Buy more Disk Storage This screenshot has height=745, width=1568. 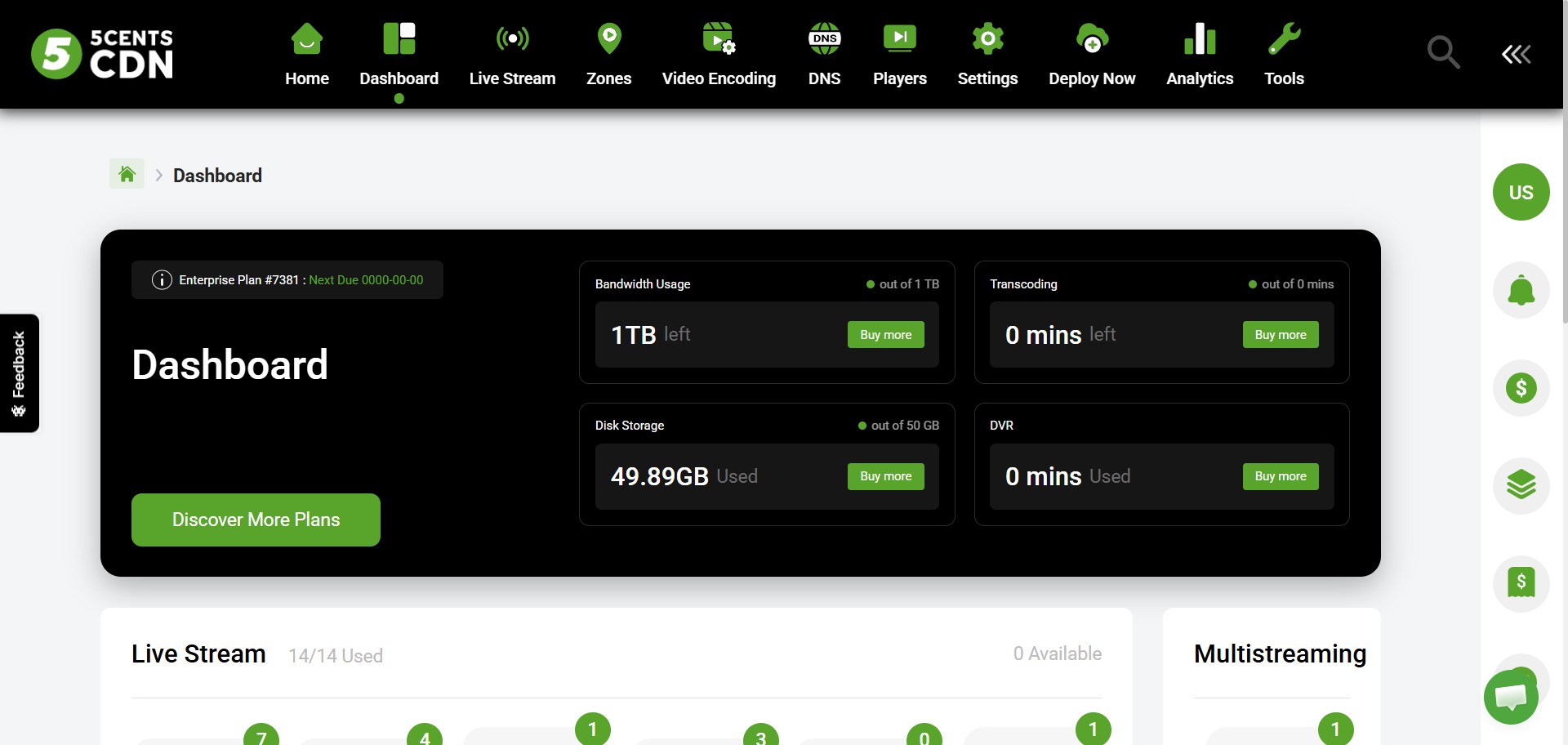pos(885,476)
